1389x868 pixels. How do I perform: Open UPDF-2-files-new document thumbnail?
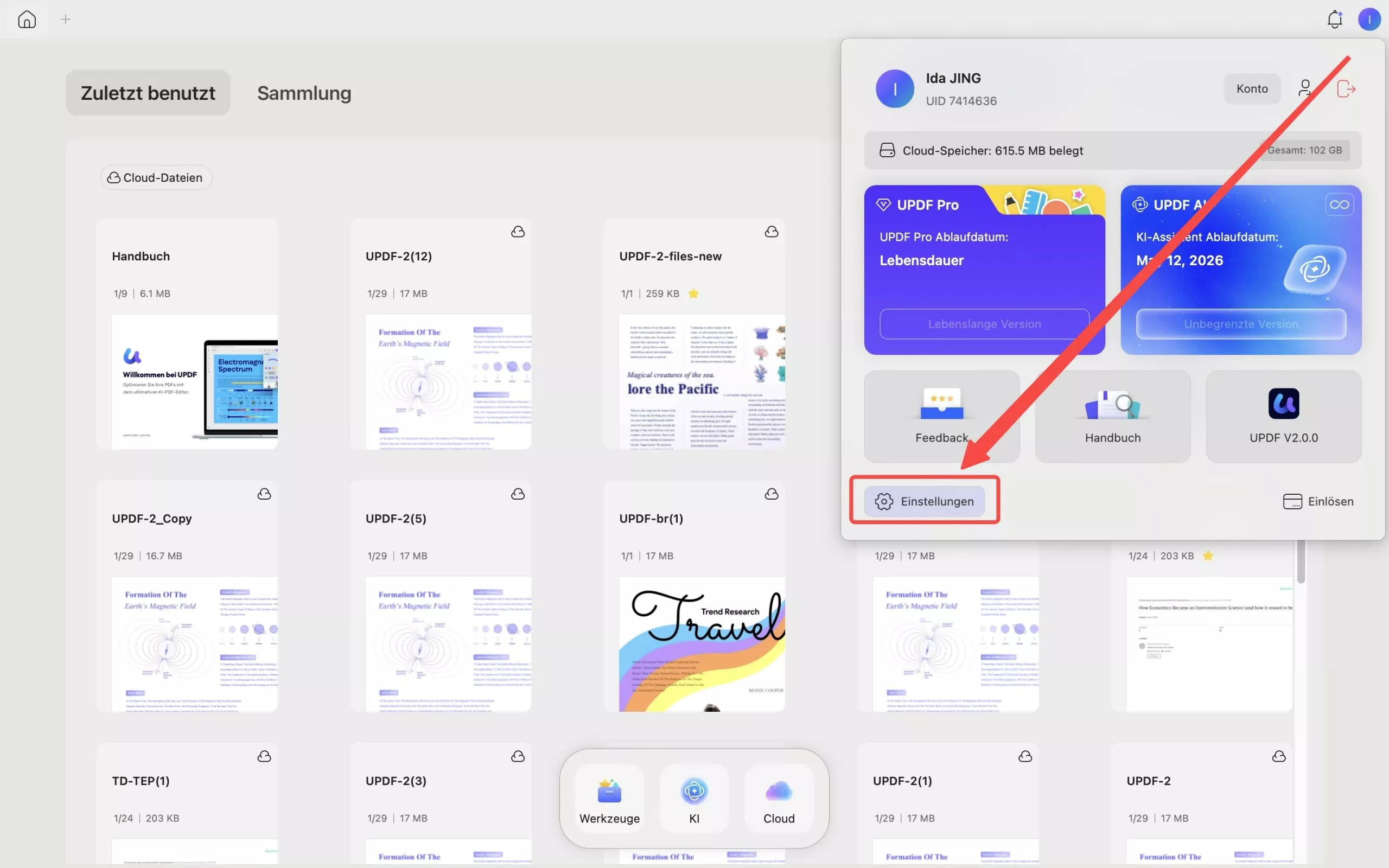click(702, 381)
